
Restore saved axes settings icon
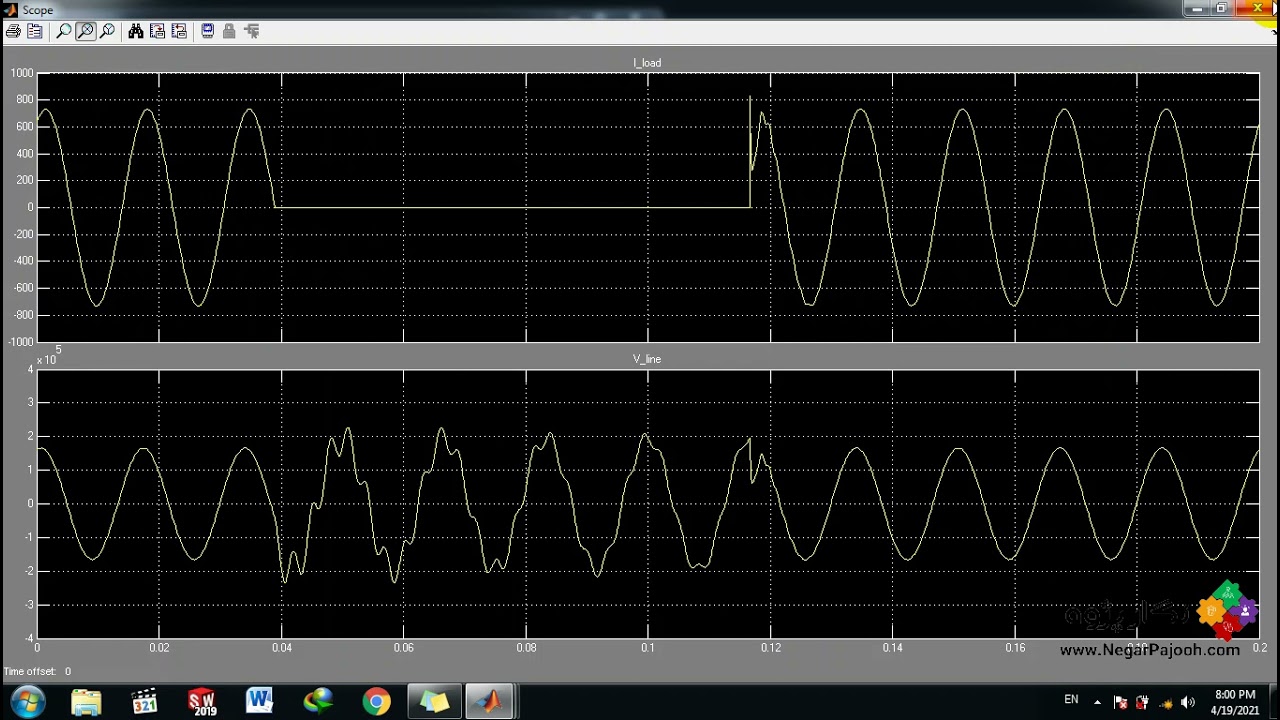(179, 31)
